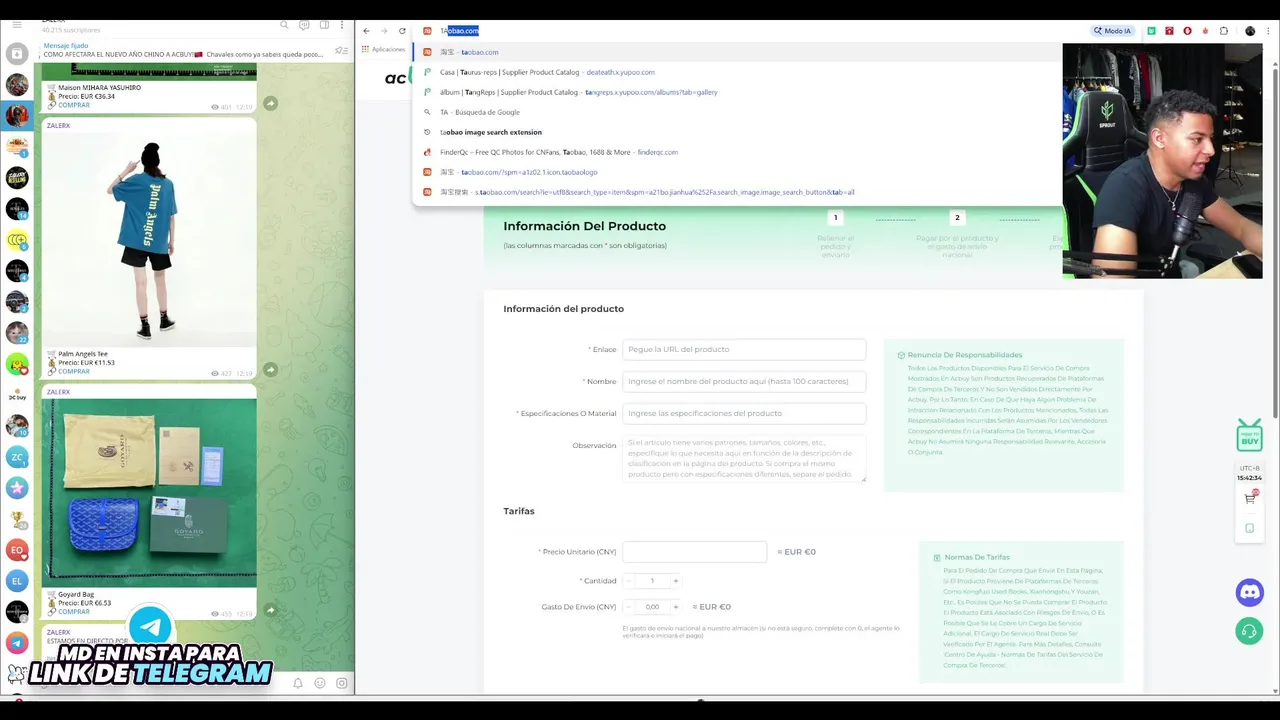This screenshot has height=720, width=1280.
Task: Open browser profile avatar
Action: click(1250, 31)
